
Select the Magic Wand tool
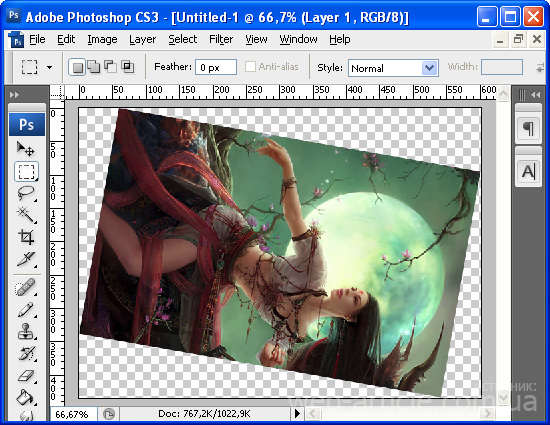coord(26,215)
